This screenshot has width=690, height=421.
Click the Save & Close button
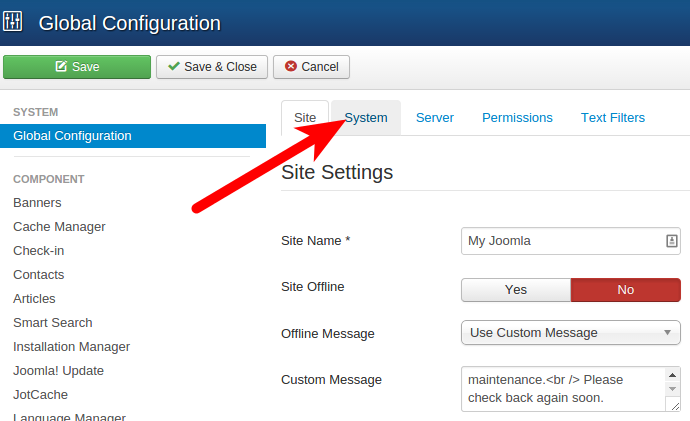pyautogui.click(x=211, y=67)
